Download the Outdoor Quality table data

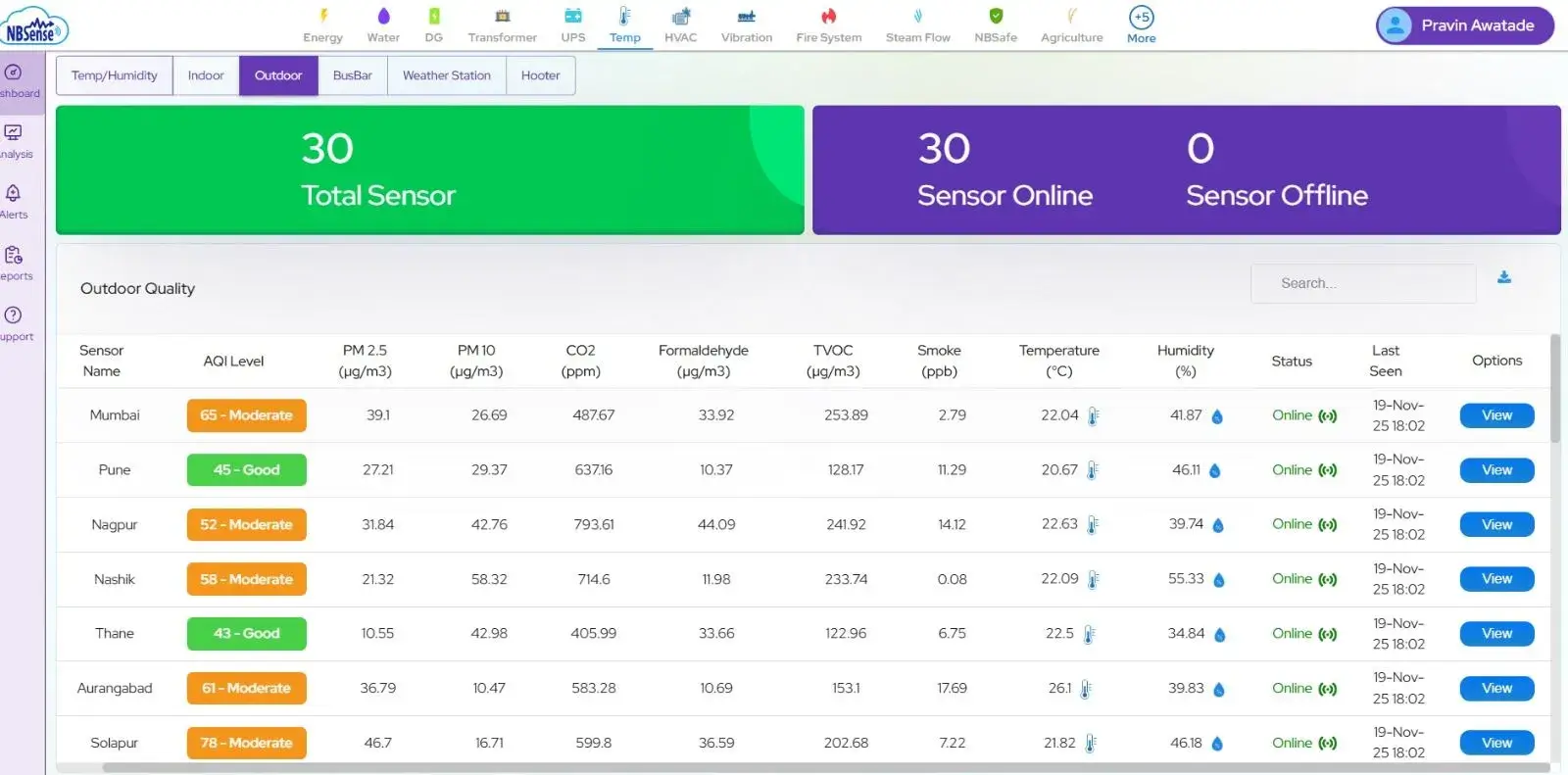pyautogui.click(x=1503, y=278)
